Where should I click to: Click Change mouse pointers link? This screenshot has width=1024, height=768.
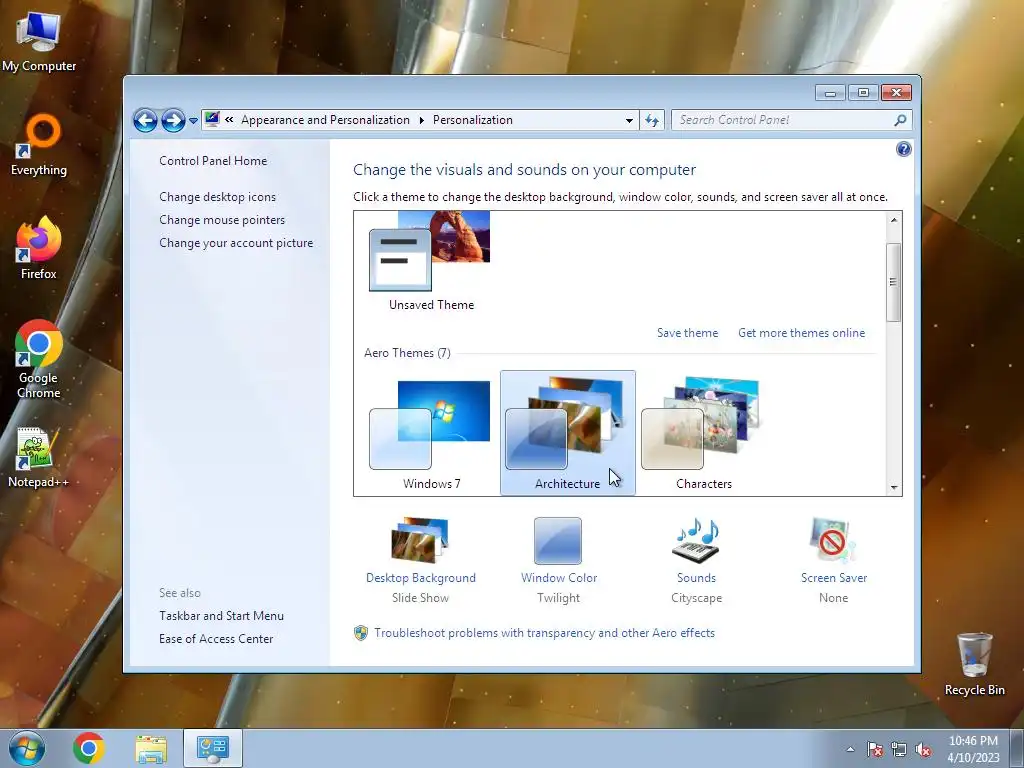222,220
